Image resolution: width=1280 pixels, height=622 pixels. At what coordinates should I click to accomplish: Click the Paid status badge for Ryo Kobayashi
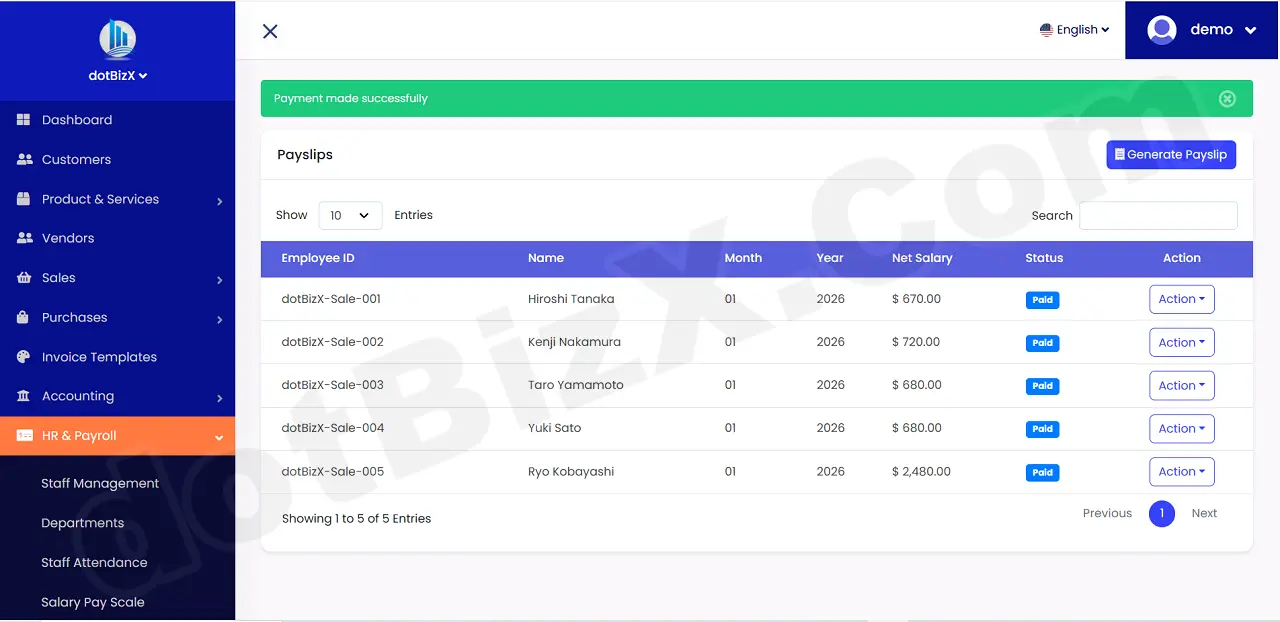point(1042,472)
